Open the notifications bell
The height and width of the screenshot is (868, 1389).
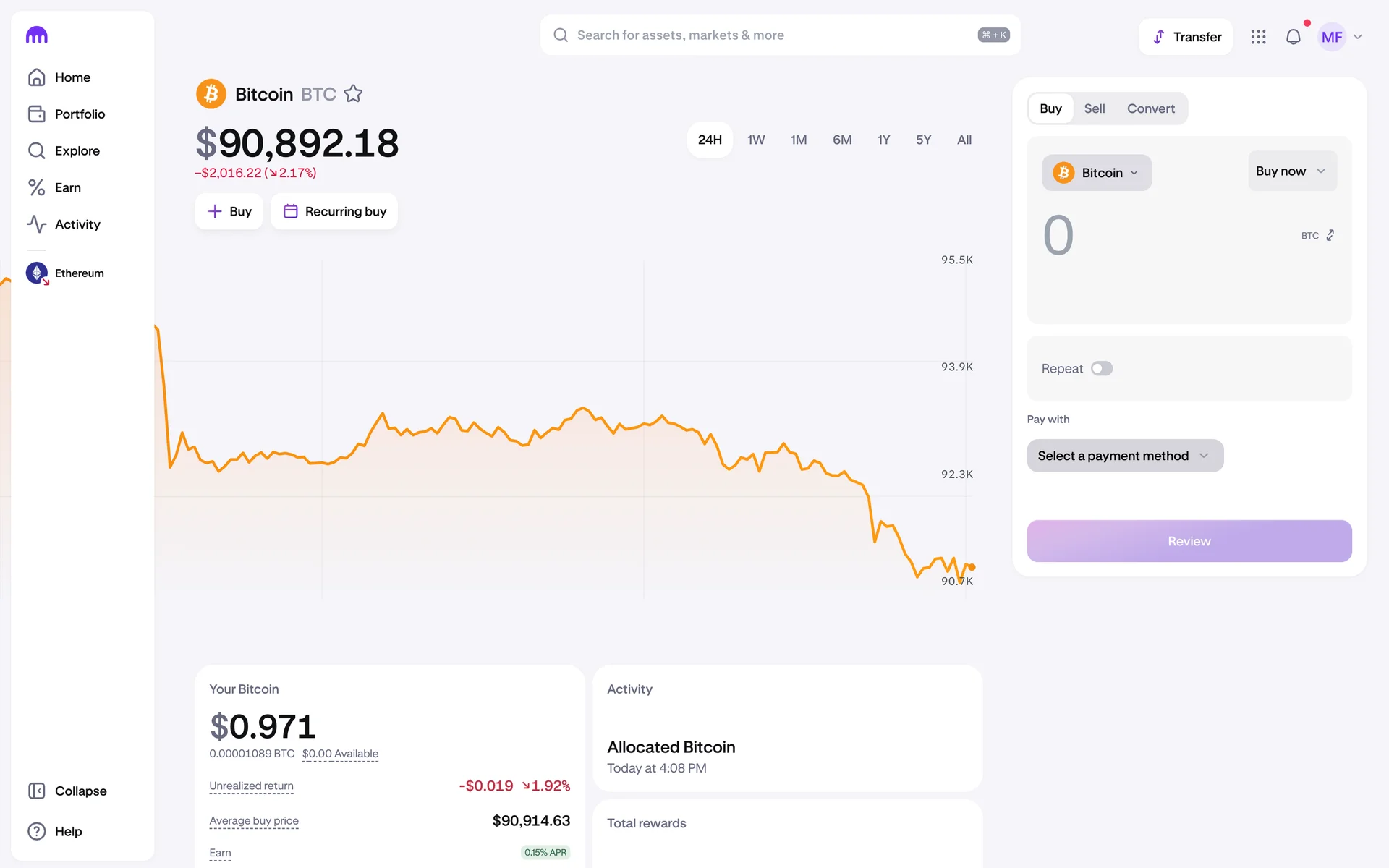(1293, 37)
